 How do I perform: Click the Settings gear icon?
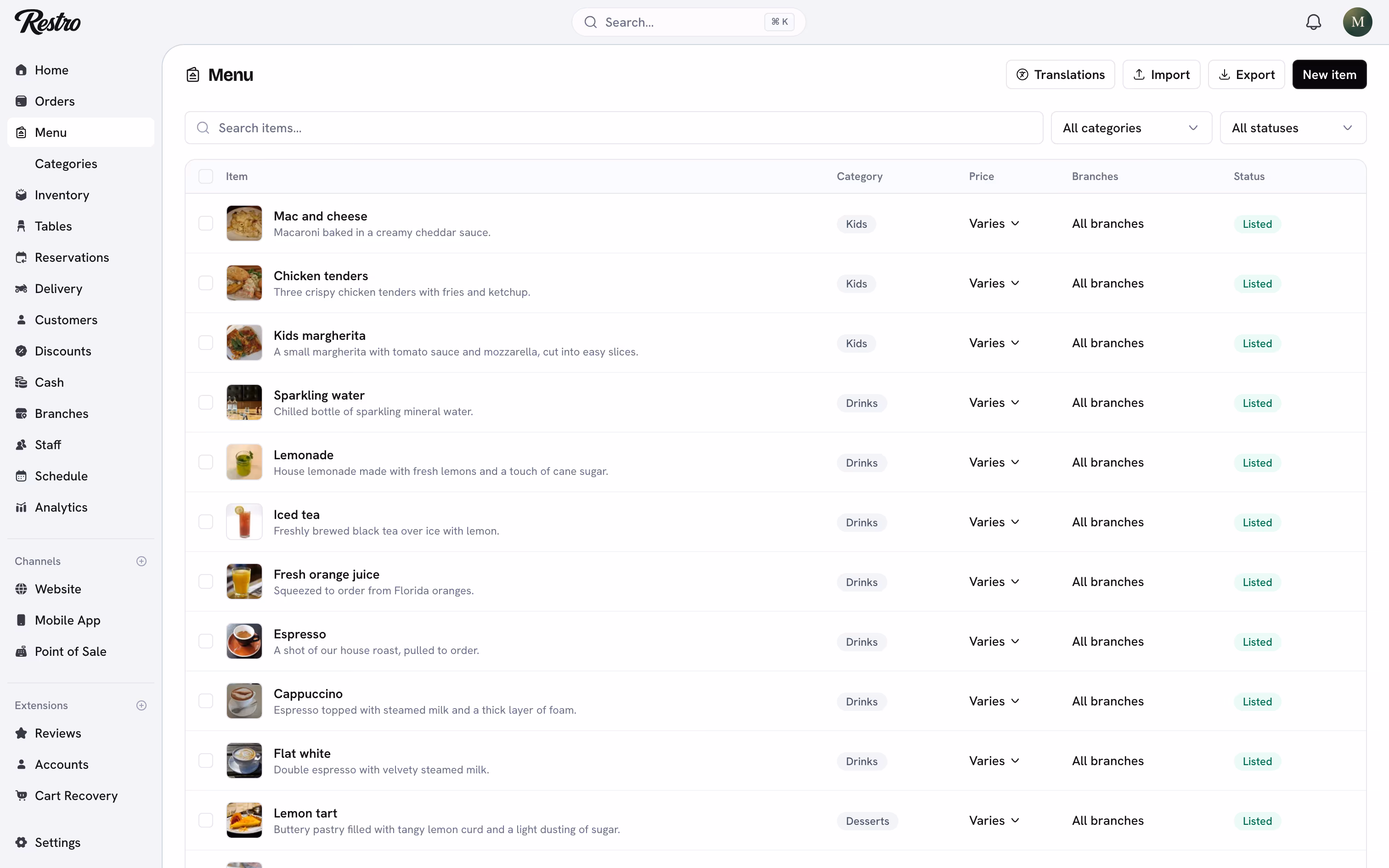pos(21,842)
